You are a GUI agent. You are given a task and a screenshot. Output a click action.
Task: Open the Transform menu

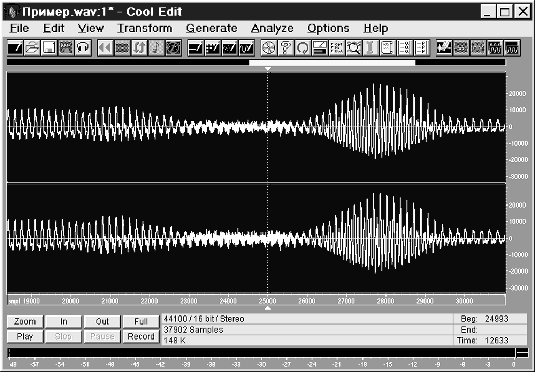(x=145, y=28)
